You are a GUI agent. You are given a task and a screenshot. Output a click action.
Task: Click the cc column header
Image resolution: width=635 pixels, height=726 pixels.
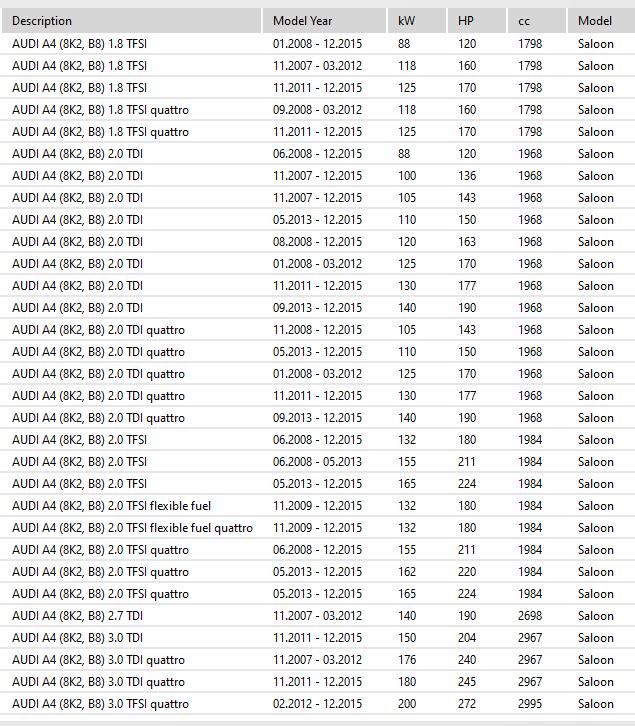[537, 21]
